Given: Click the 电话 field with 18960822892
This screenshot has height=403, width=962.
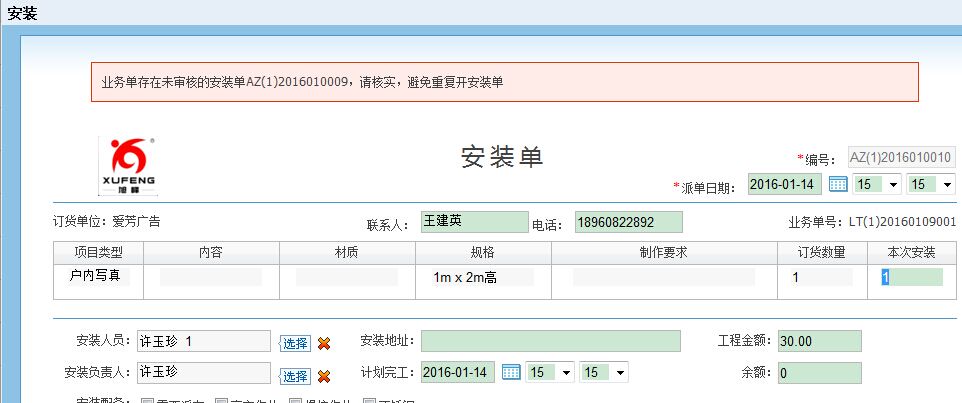Looking at the screenshot, I should [x=628, y=222].
